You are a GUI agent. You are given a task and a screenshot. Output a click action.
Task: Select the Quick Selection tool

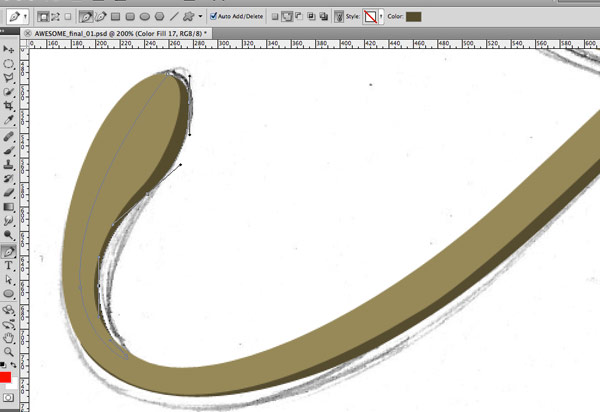[x=8, y=92]
